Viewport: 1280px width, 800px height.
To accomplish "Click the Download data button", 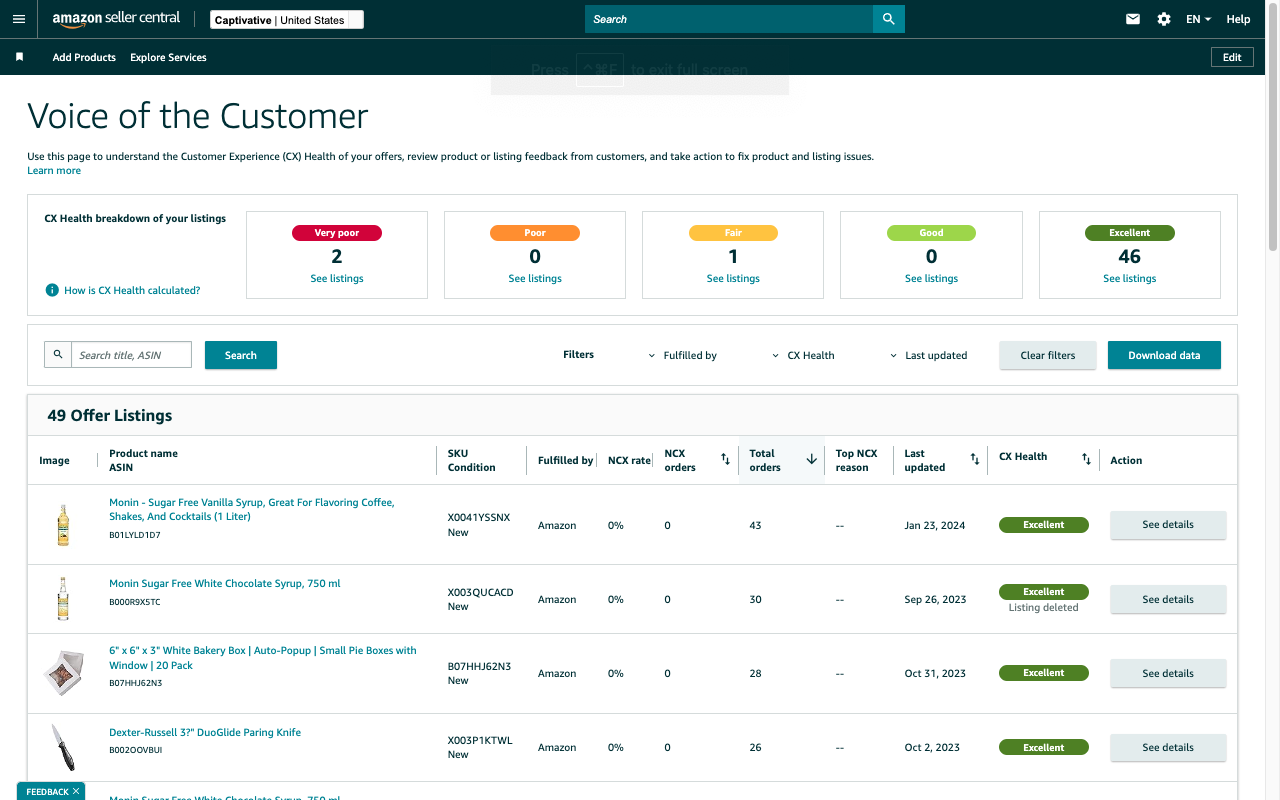I will pos(1164,355).
